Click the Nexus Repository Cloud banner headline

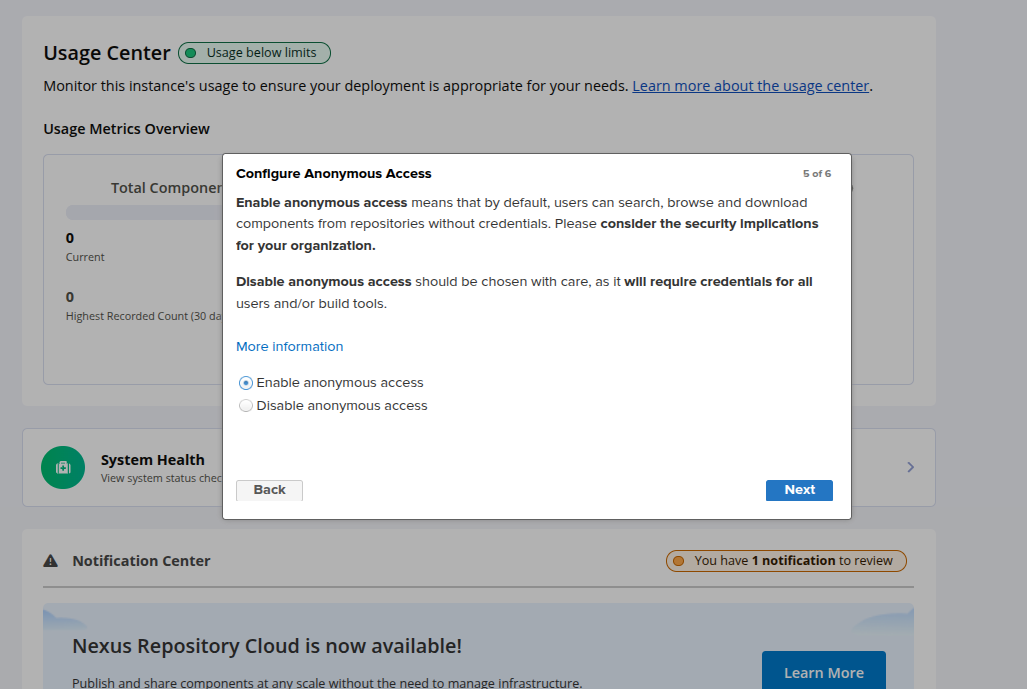(267, 646)
